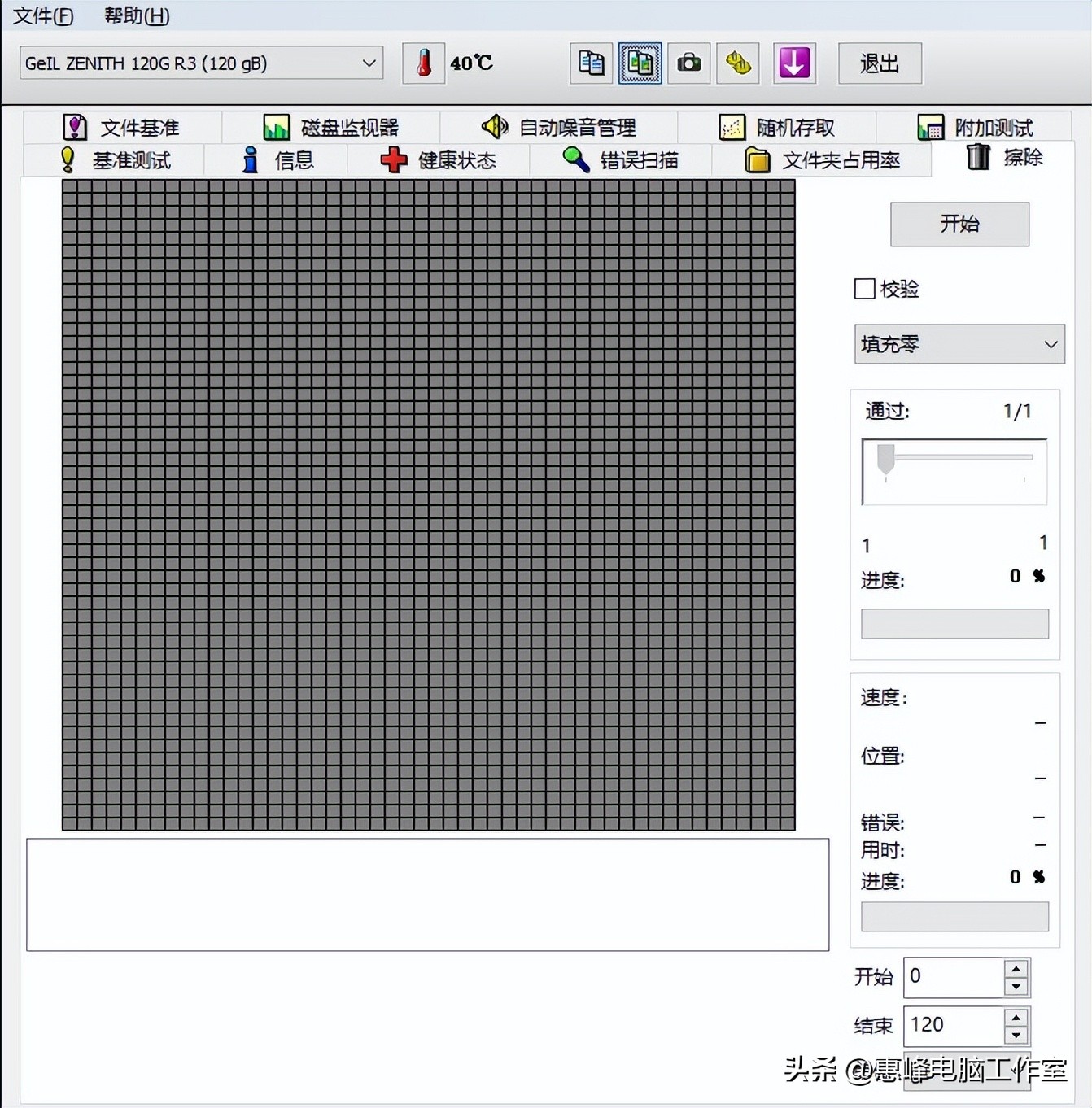Viewport: 1092px width, 1108px height.
Task: Switch to the 文件基准 tab
Action: pyautogui.click(x=122, y=127)
